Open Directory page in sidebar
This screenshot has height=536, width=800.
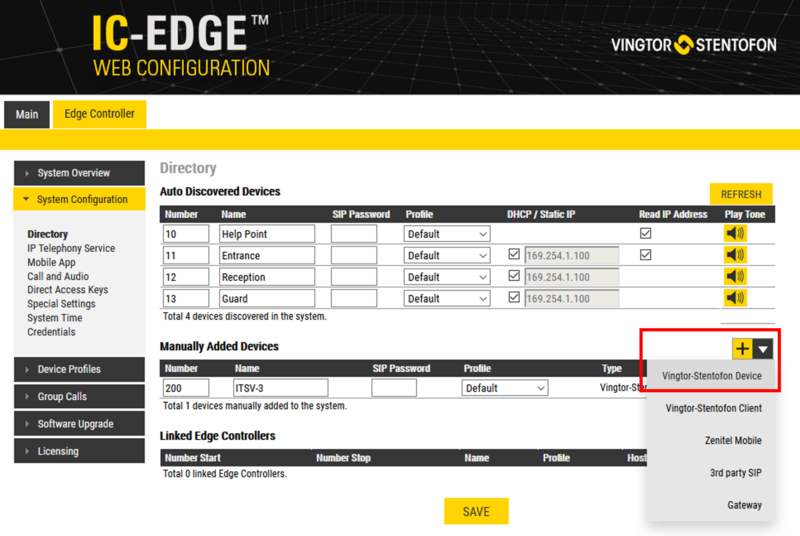[47, 234]
